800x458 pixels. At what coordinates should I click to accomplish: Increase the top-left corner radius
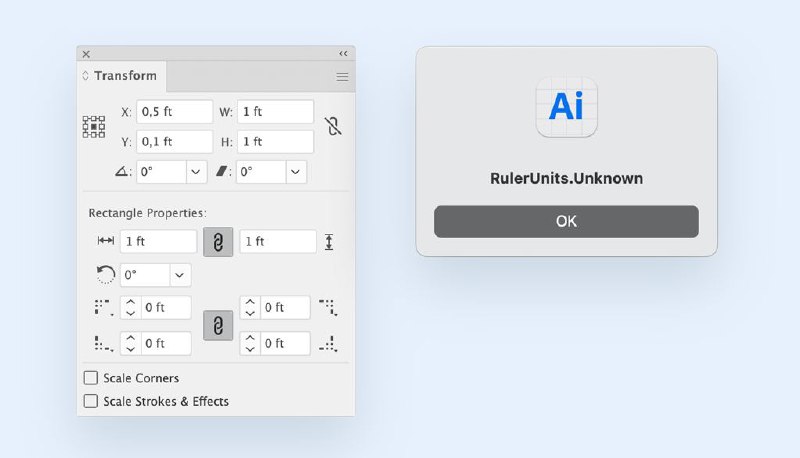click(131, 303)
